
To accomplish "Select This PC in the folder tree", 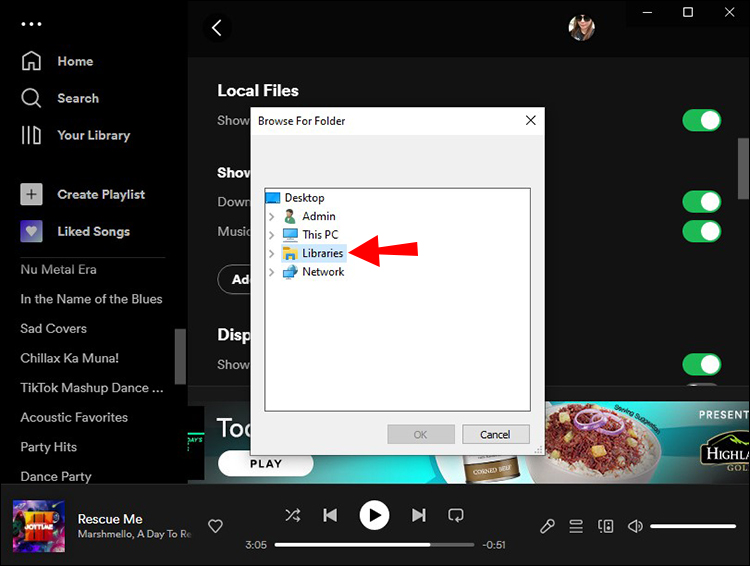I will 320,234.
